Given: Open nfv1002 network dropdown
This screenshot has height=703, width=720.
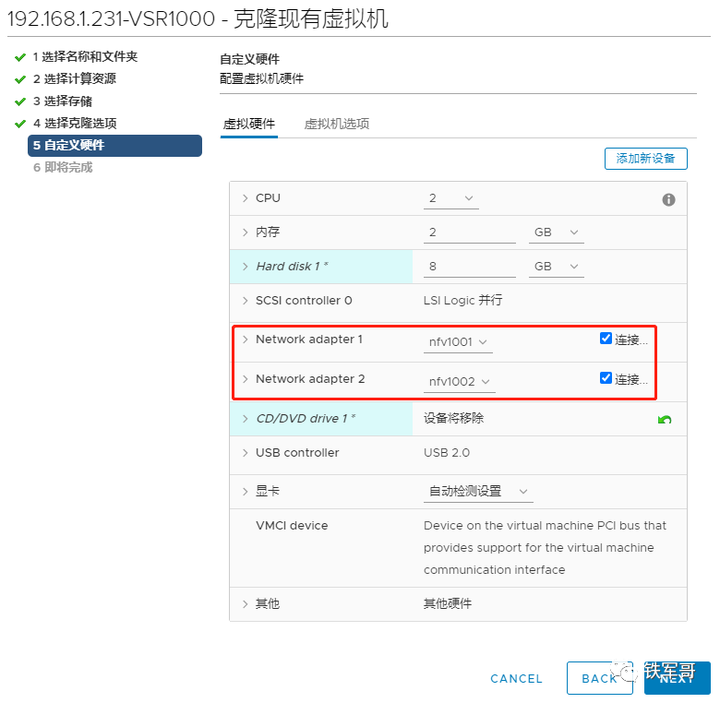Looking at the screenshot, I should coord(459,382).
